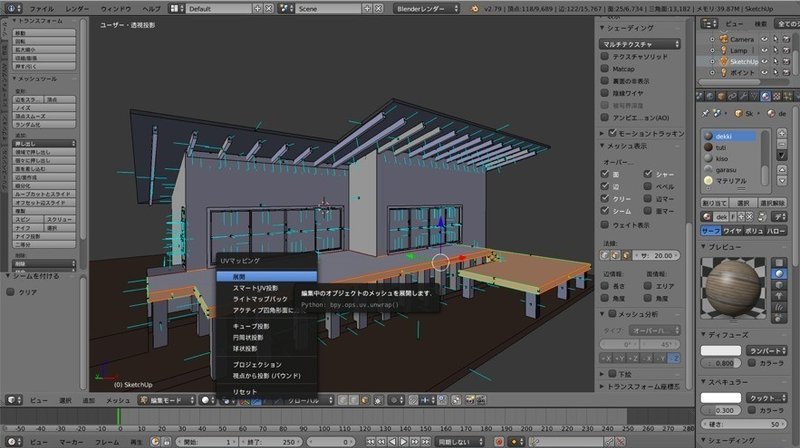Open the マルチテクスチャ shading dropdown

click(x=640, y=44)
